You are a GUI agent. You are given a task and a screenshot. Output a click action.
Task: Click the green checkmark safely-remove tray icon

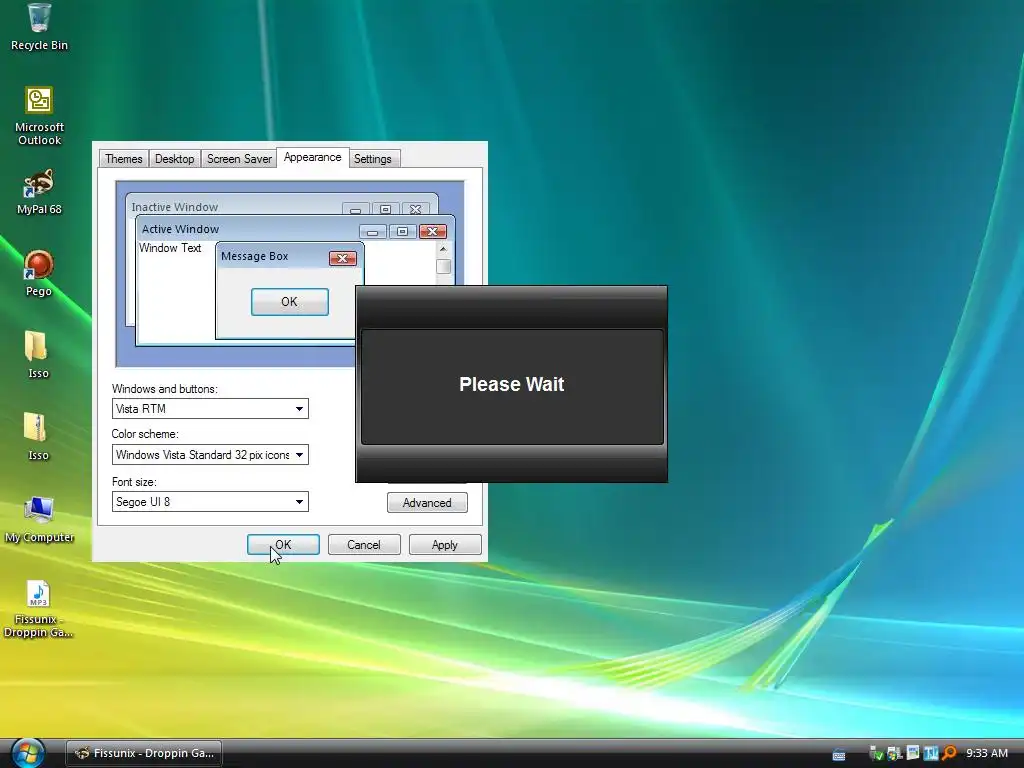pos(876,754)
